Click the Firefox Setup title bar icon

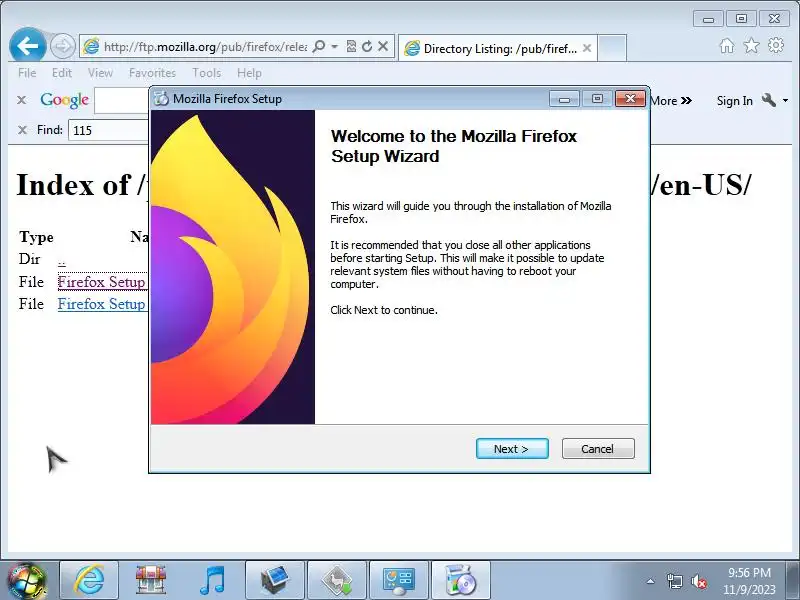pos(161,98)
